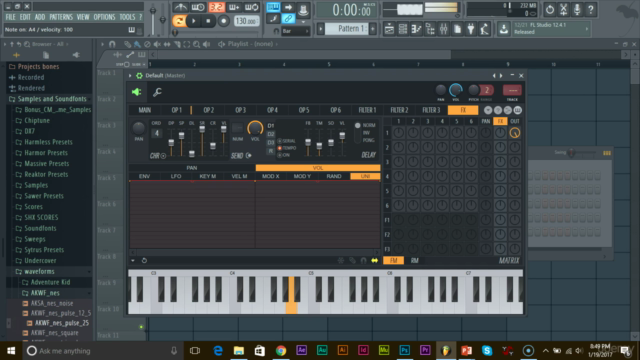
Task: Open Photoshop from the taskbar
Action: tap(404, 351)
